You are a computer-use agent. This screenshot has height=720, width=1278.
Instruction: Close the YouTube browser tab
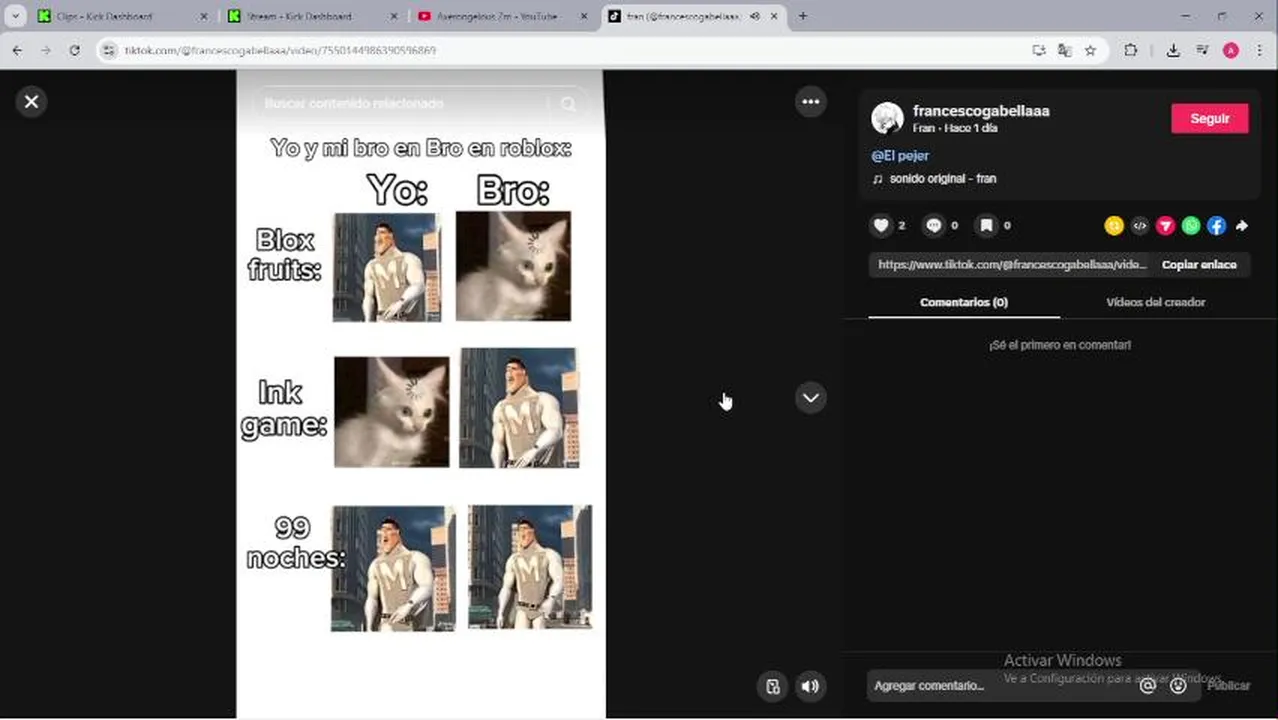click(584, 16)
